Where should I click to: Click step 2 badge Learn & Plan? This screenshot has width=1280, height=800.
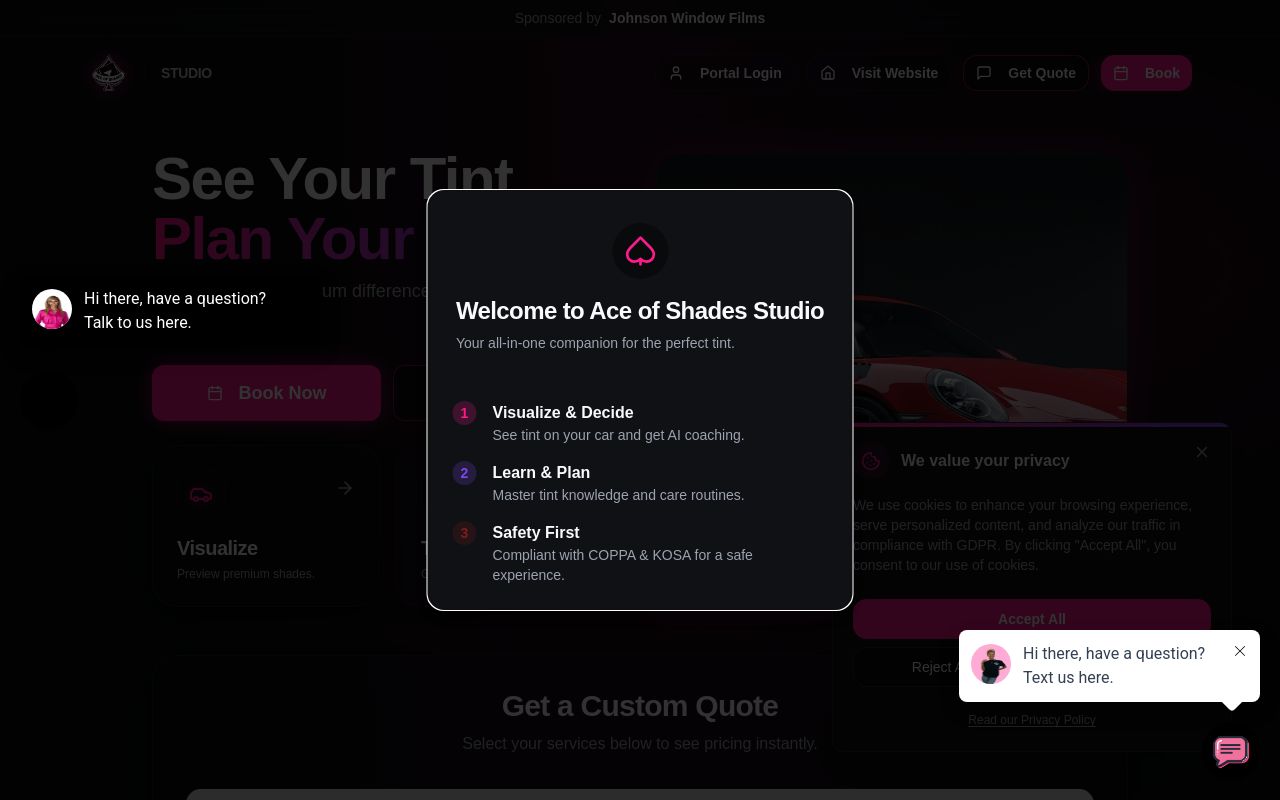tap(464, 473)
